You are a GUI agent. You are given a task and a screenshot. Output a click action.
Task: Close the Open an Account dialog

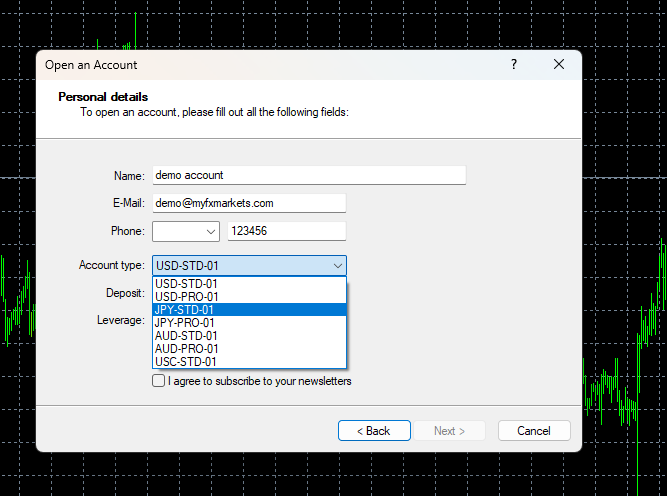point(559,65)
